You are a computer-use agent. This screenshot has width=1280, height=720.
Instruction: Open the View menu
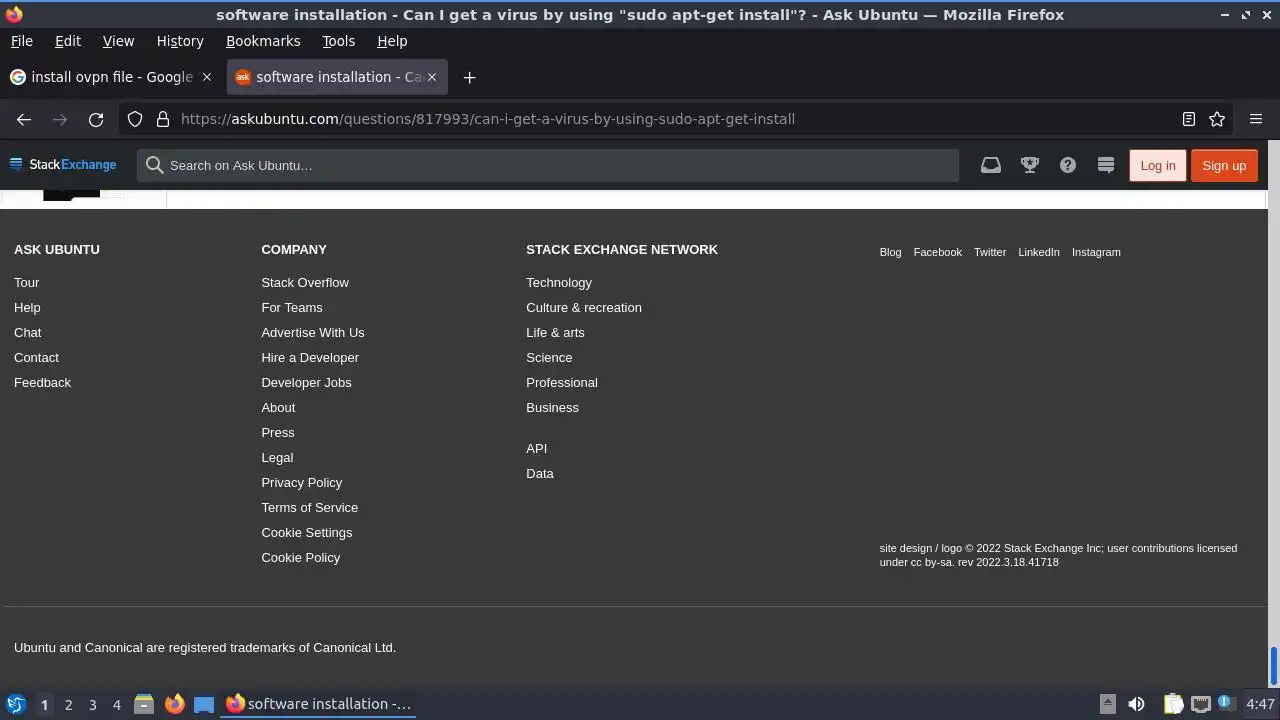pos(118,41)
